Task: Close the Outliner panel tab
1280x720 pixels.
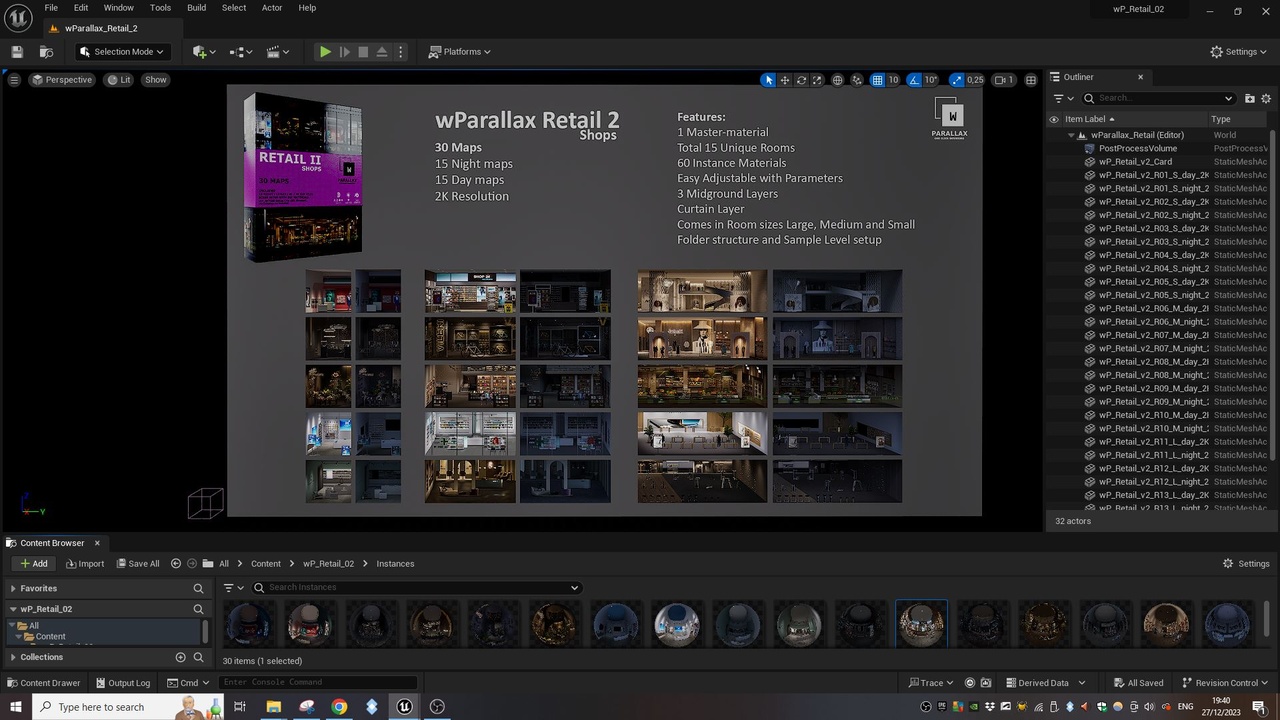Action: point(1140,77)
